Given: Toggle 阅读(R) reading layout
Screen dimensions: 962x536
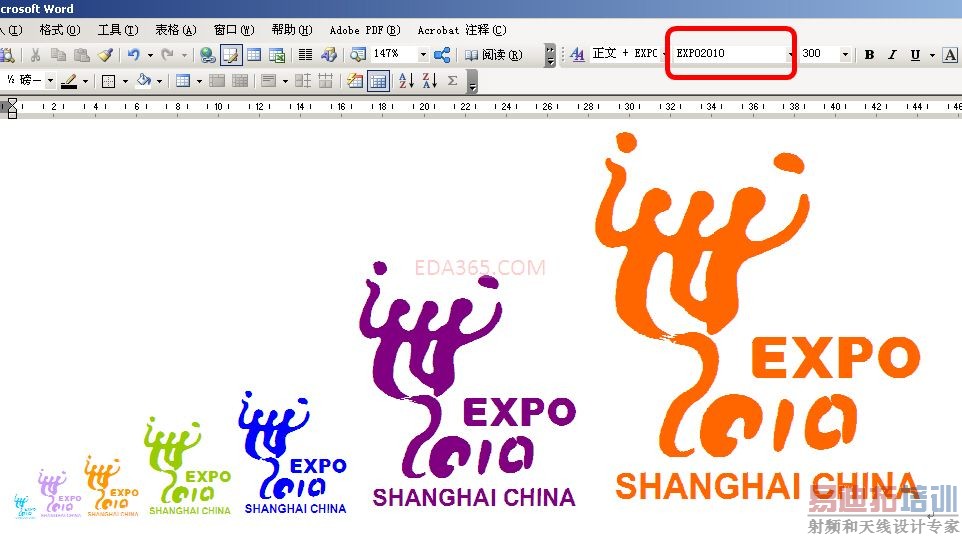Looking at the screenshot, I should click(x=493, y=55).
